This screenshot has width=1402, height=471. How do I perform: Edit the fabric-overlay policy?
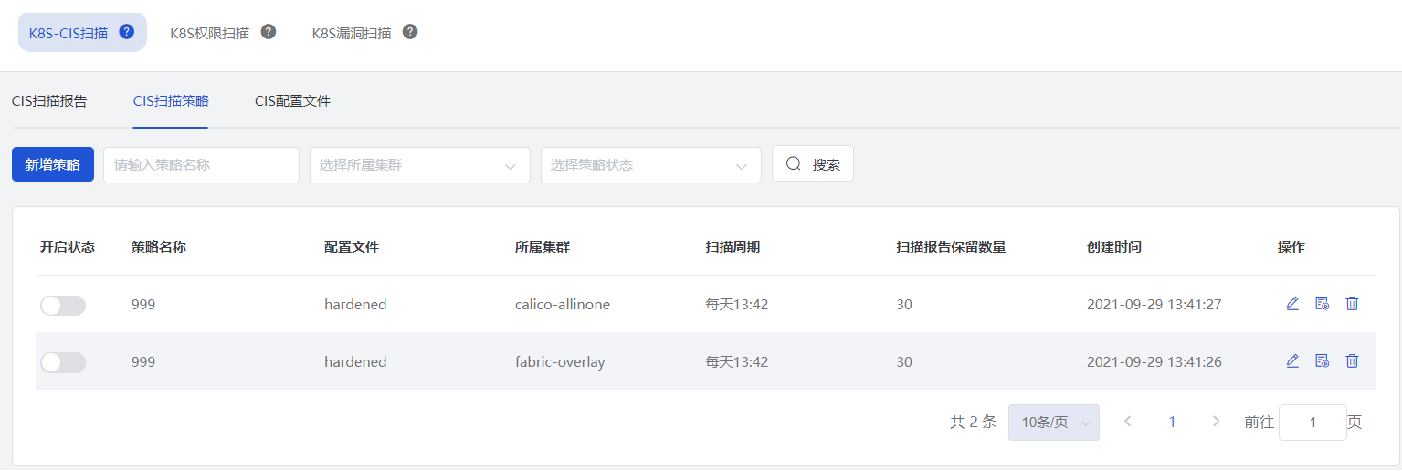click(1292, 361)
